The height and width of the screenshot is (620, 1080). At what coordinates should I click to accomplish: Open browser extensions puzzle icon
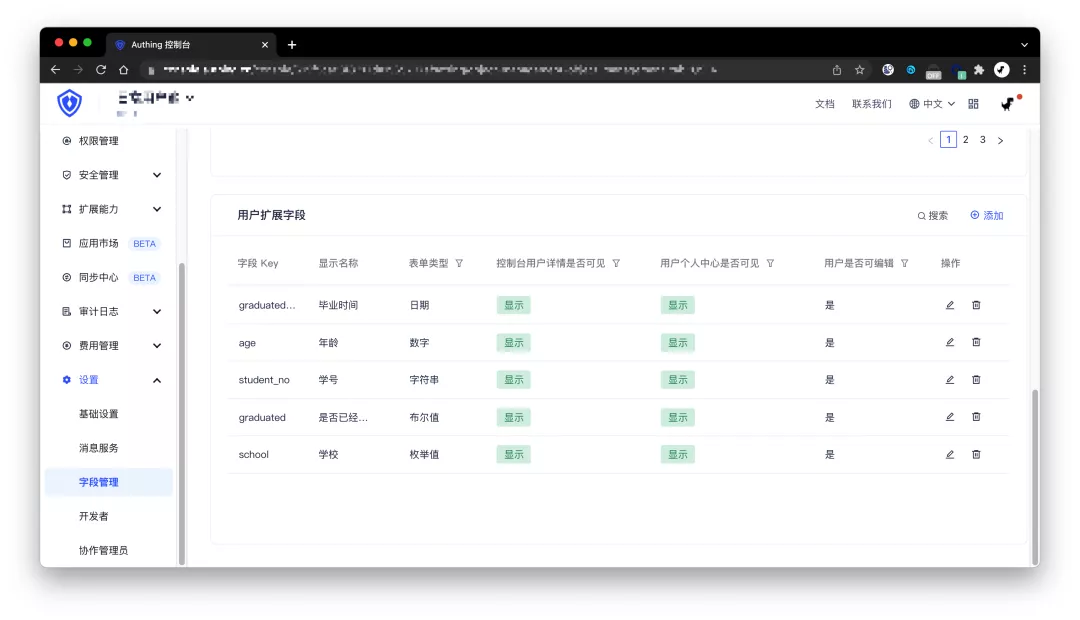point(979,70)
